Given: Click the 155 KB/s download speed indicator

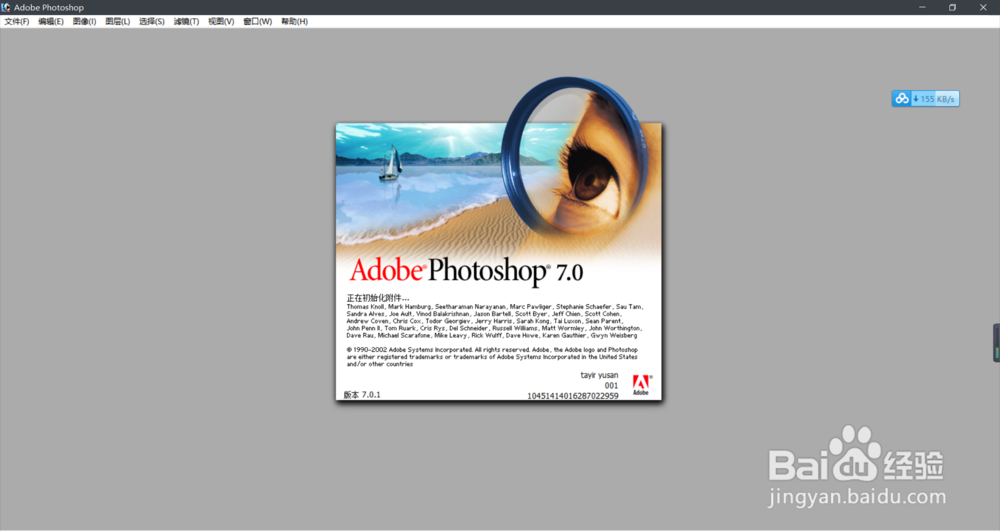Looking at the screenshot, I should (x=935, y=99).
